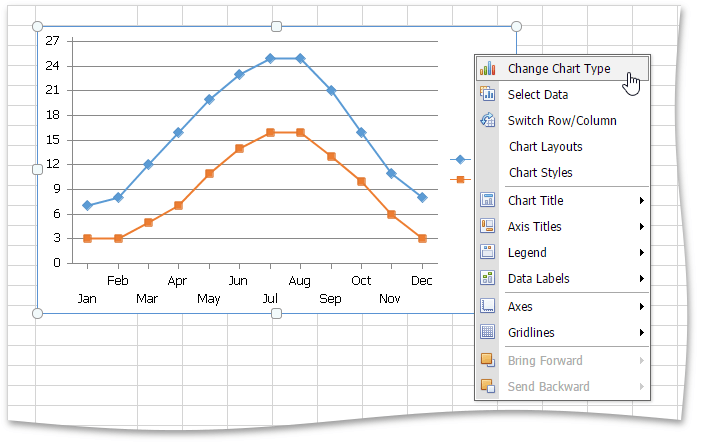
Task: Click Data Labels menu label
Action: (x=539, y=278)
